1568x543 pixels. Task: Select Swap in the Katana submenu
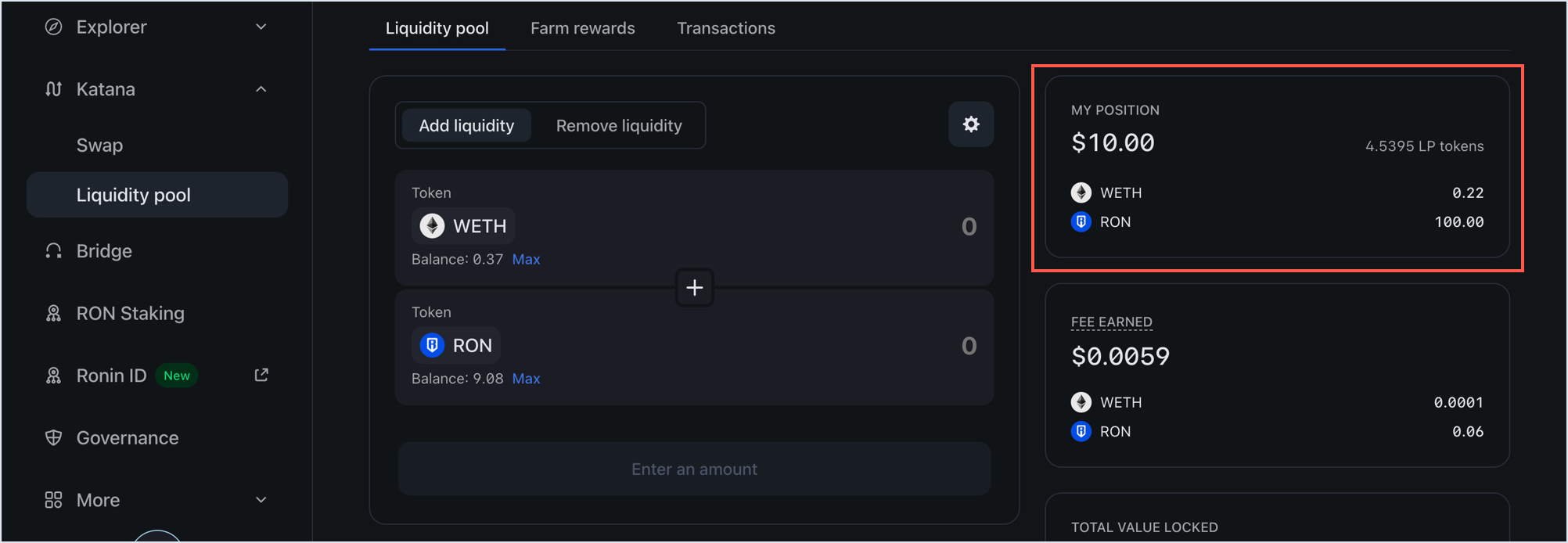[100, 146]
